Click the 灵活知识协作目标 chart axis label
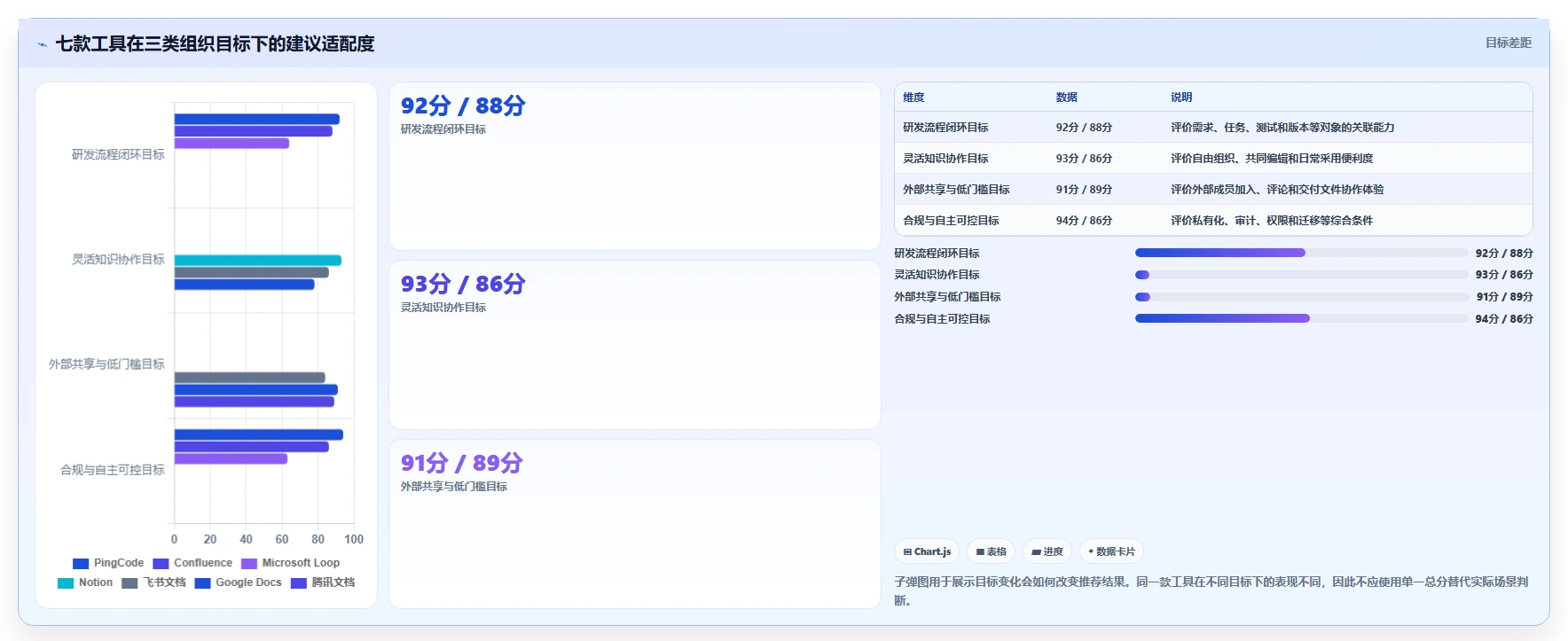The width and height of the screenshot is (1568, 641). coord(118,260)
